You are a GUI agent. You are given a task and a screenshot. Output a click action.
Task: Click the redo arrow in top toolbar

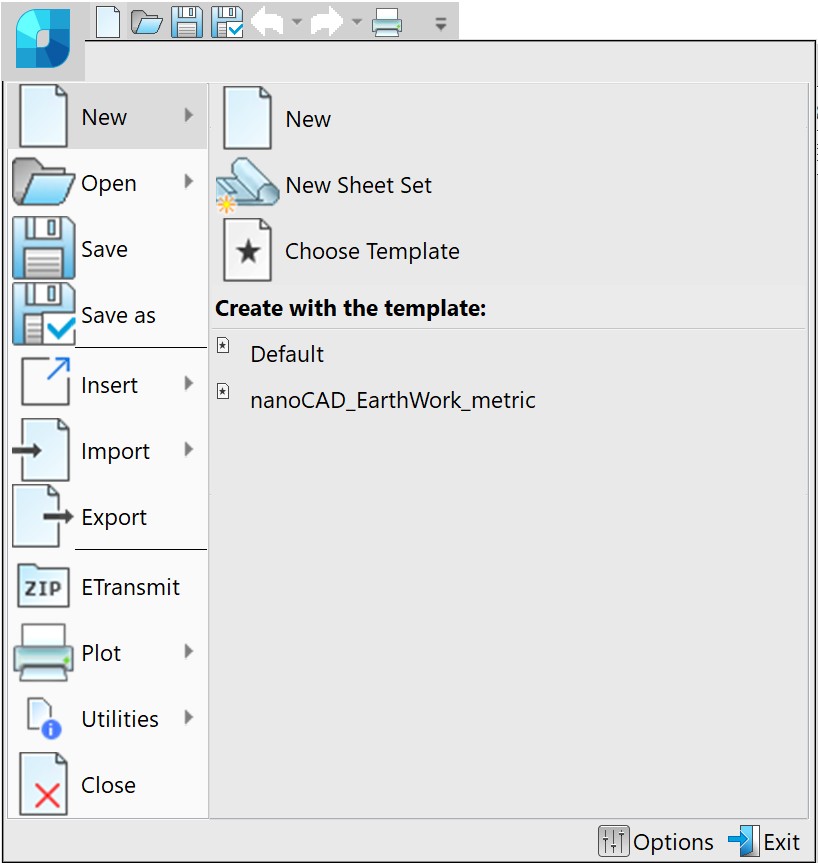[327, 22]
